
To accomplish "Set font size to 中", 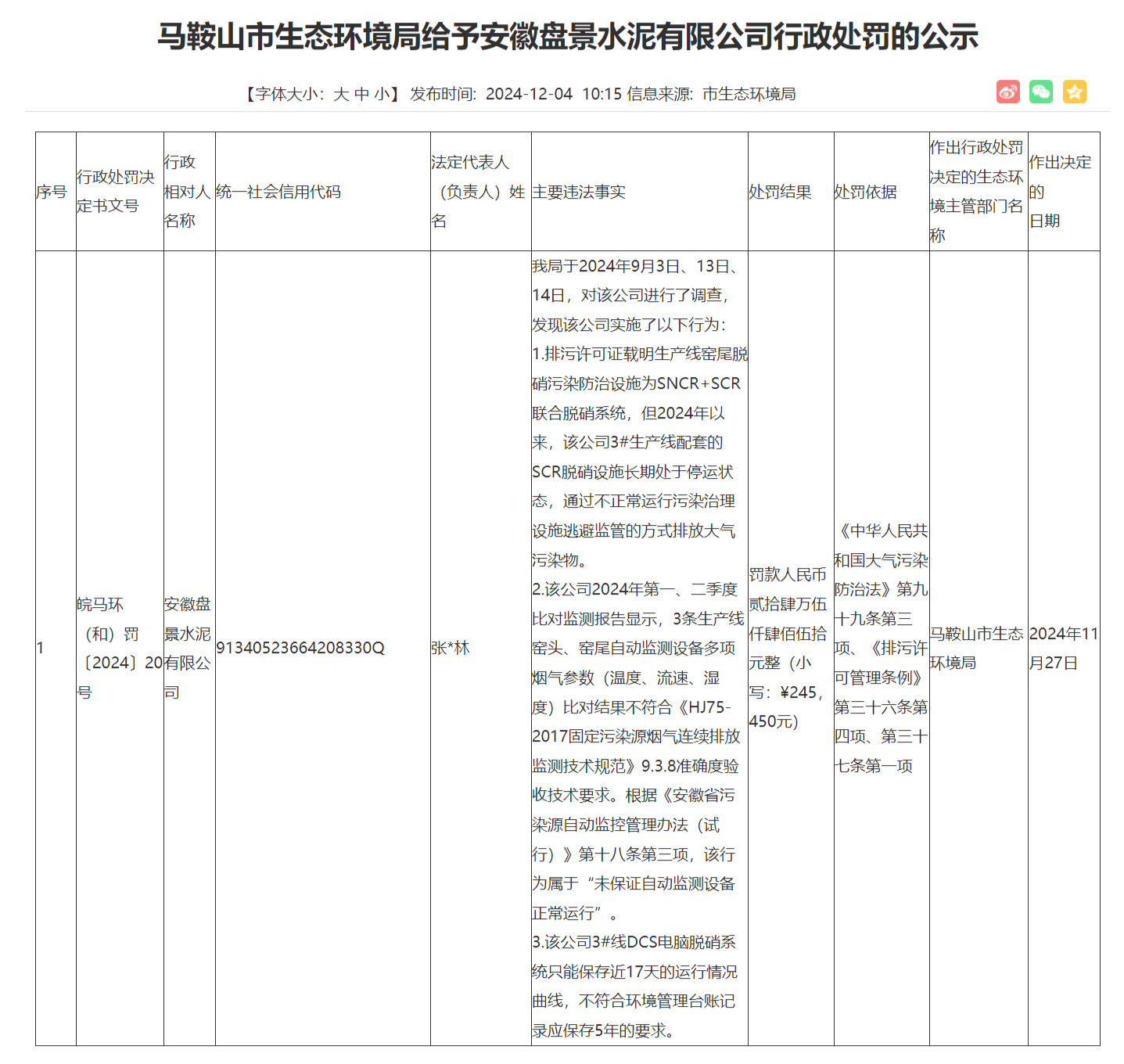I will 362,94.
